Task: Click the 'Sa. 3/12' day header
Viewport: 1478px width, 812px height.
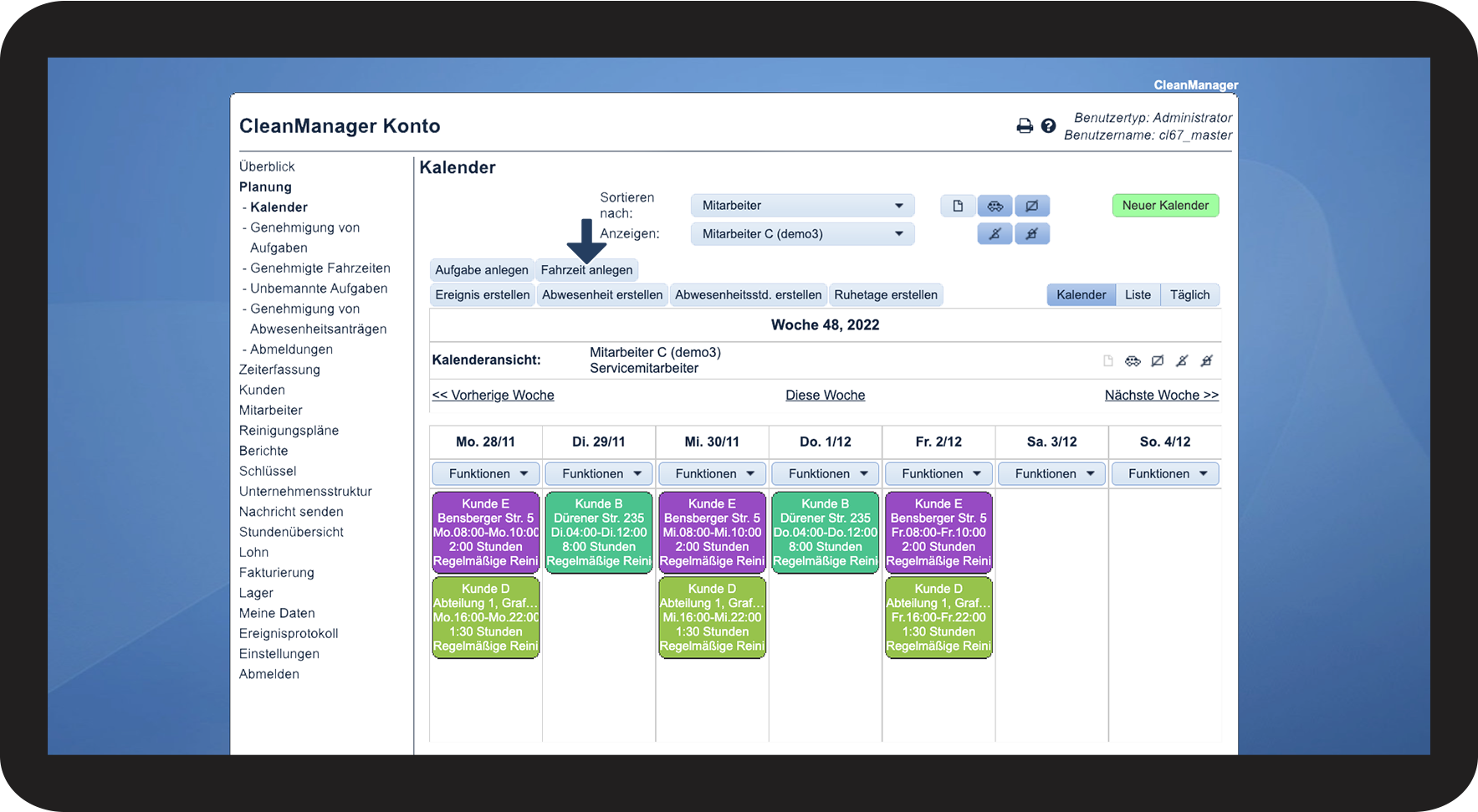Action: (1052, 442)
